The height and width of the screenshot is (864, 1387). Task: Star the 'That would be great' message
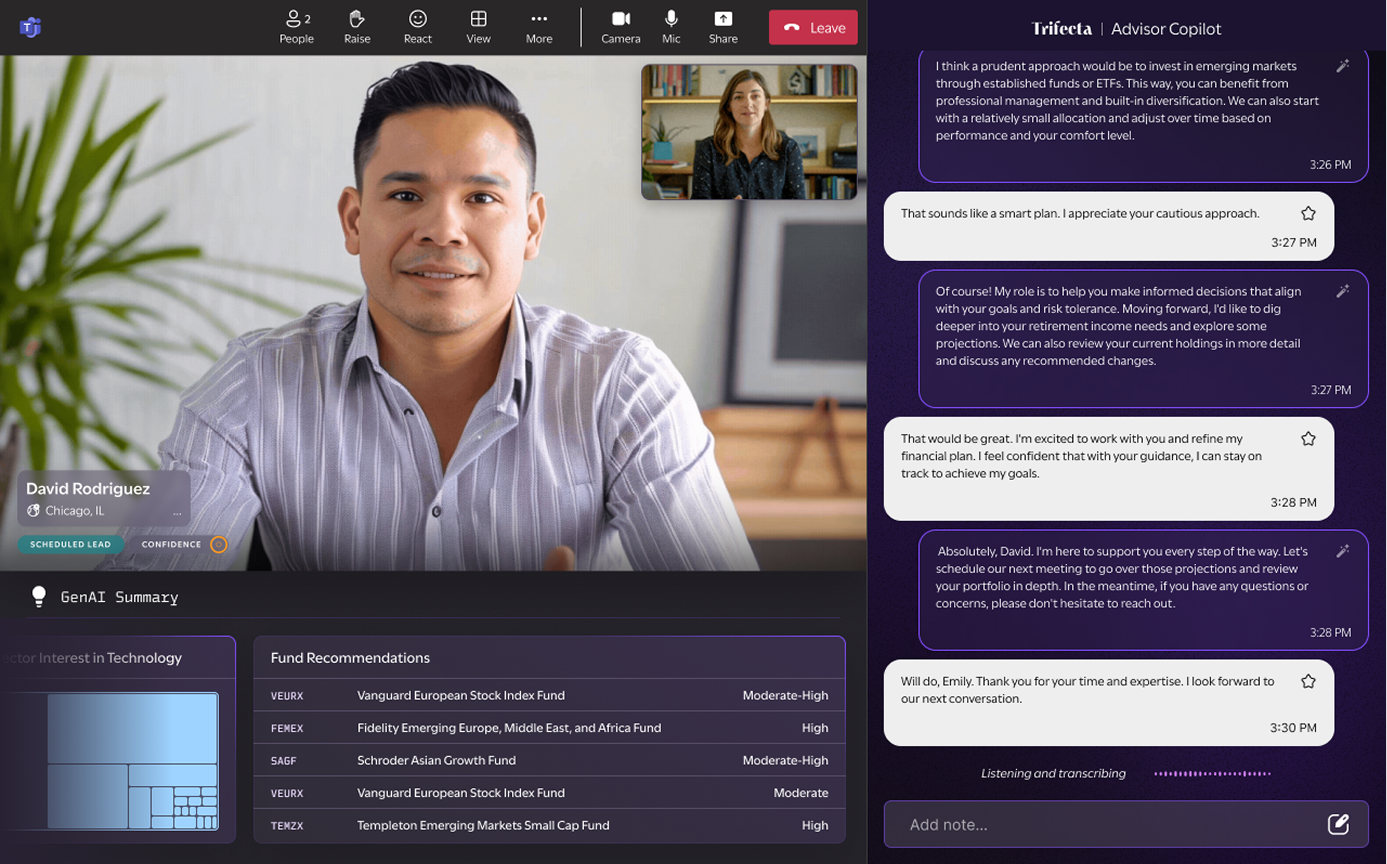coord(1308,438)
